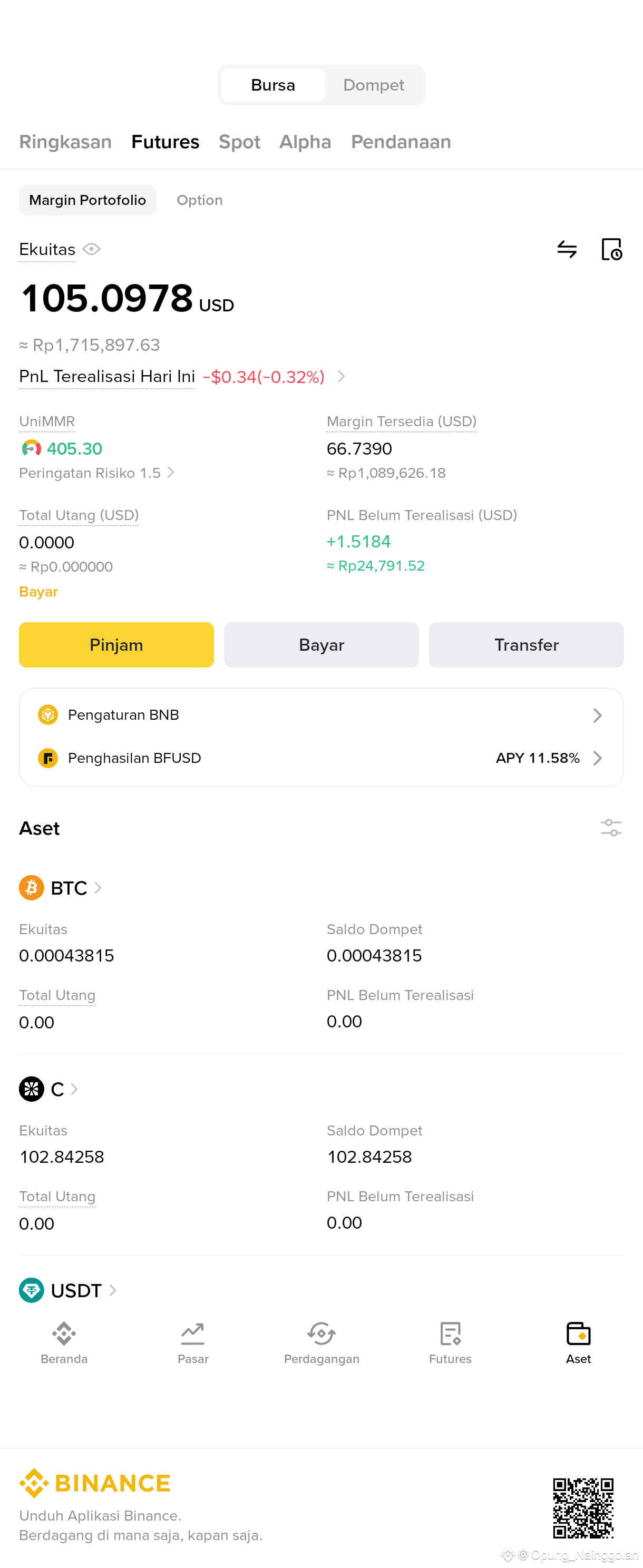Toggle equity visibility eye icon

click(91, 249)
